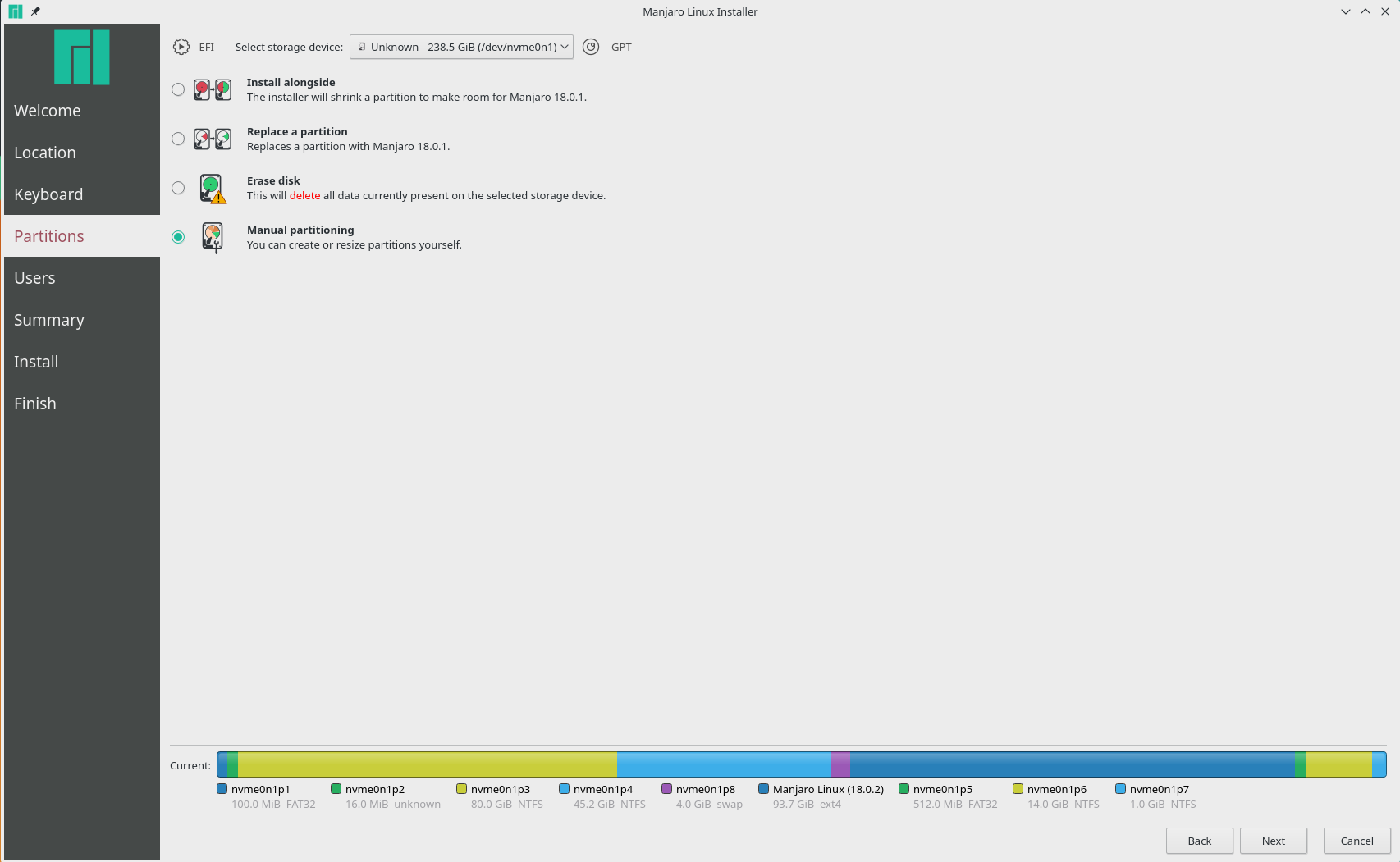
Task: Click the nvme0n1p6 legend color swatch
Action: point(1018,789)
